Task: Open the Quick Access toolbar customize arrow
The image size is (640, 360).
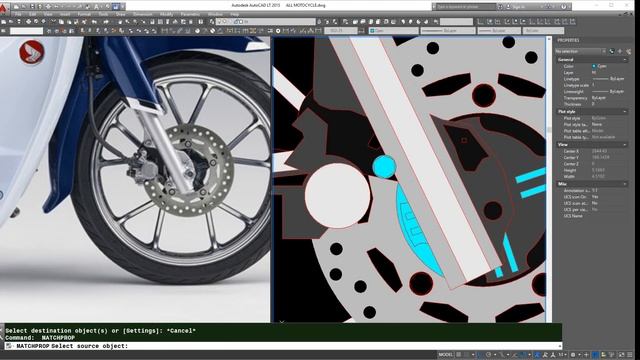Action: pyautogui.click(x=123, y=7)
